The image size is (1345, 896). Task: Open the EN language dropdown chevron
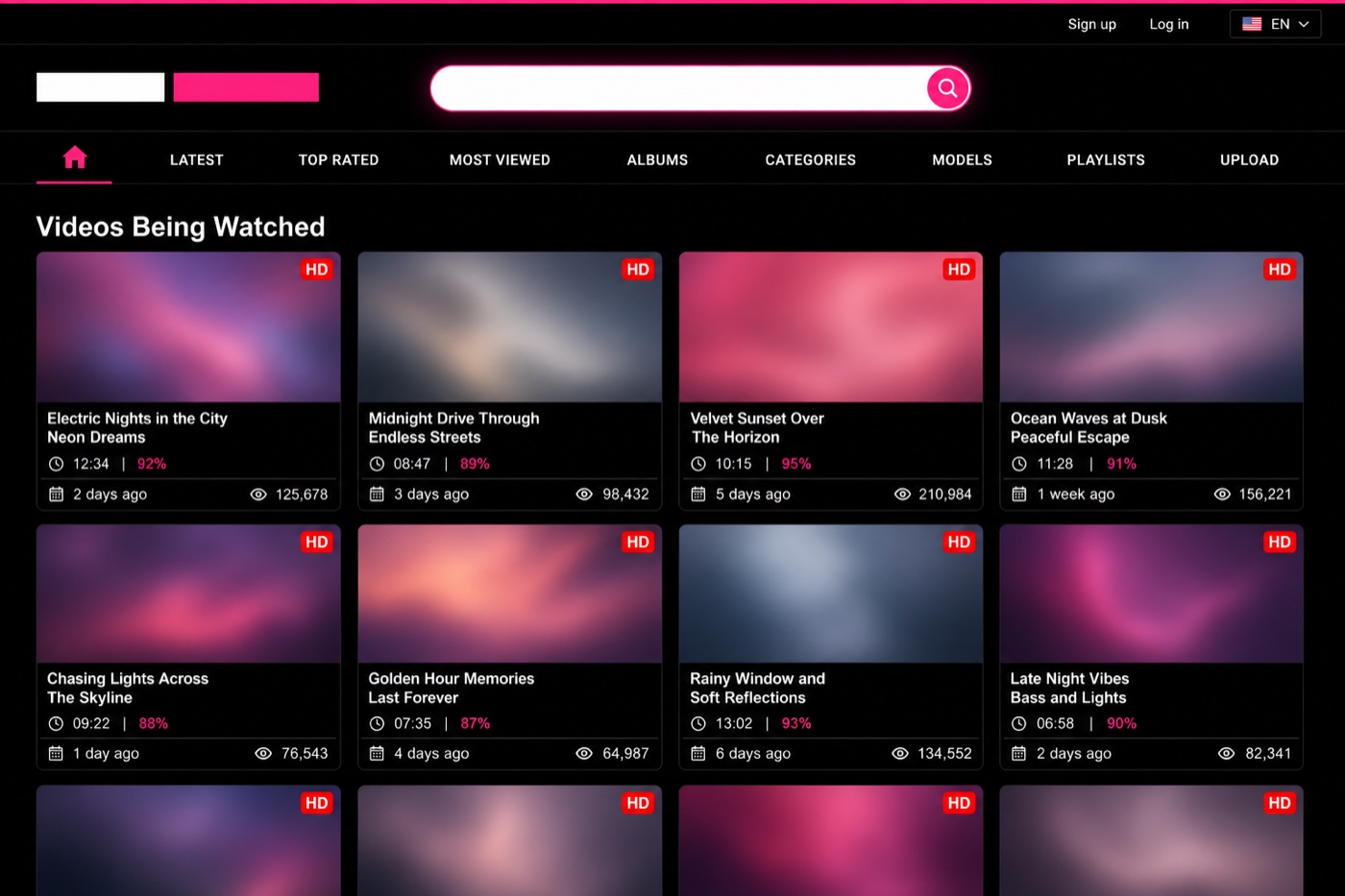[x=1304, y=24]
